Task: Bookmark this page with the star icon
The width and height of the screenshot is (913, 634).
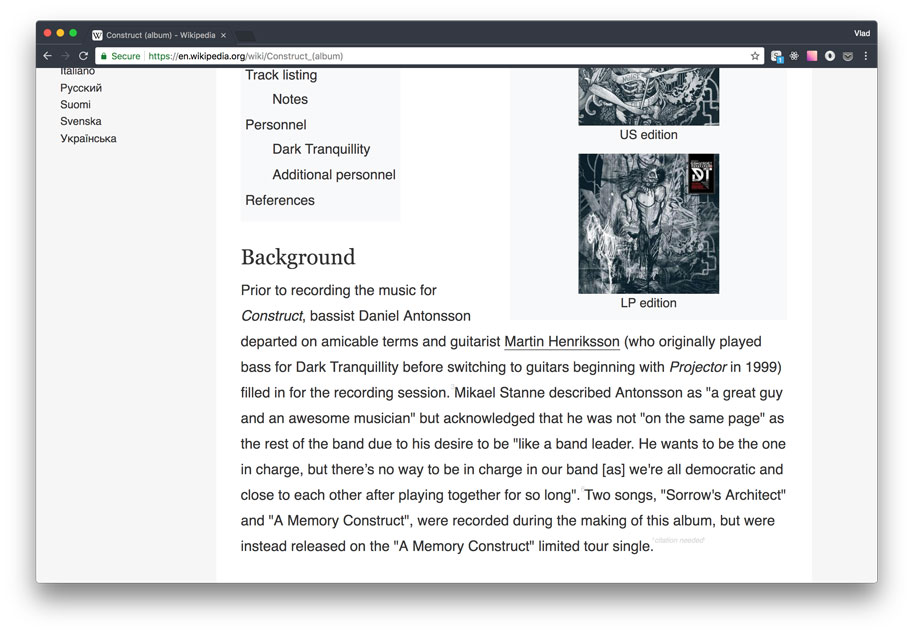Action: (x=755, y=56)
